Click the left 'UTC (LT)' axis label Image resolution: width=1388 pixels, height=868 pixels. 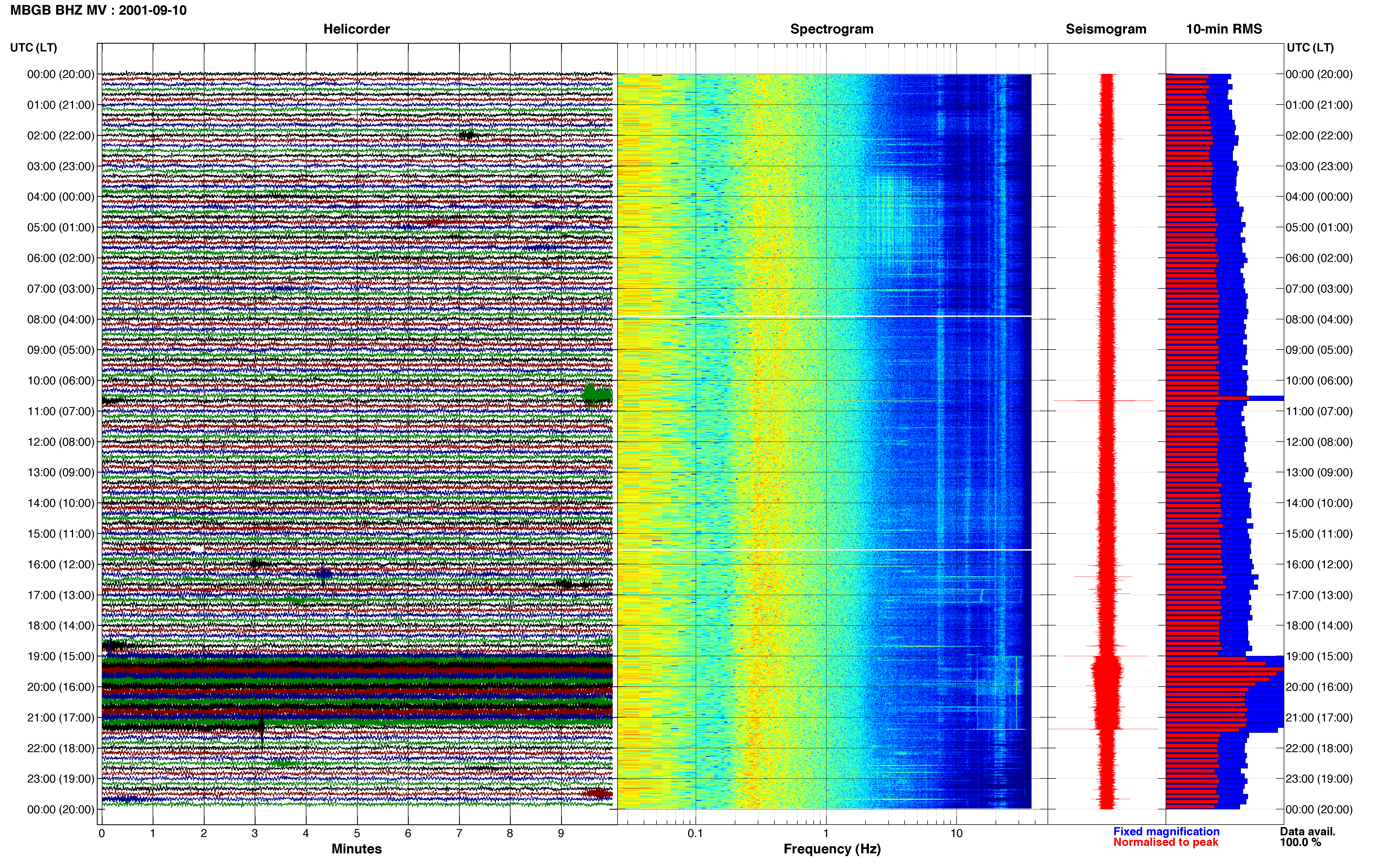coord(34,48)
